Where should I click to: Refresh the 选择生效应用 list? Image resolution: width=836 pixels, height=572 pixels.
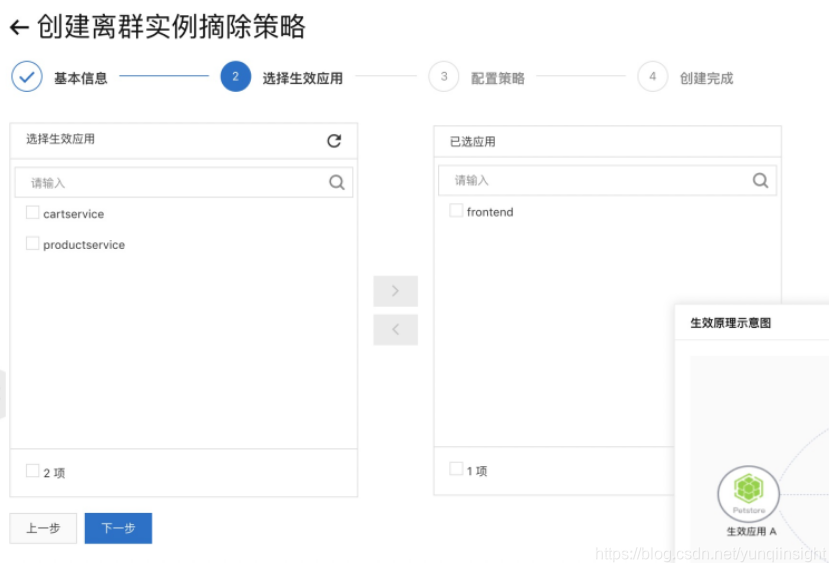click(334, 141)
